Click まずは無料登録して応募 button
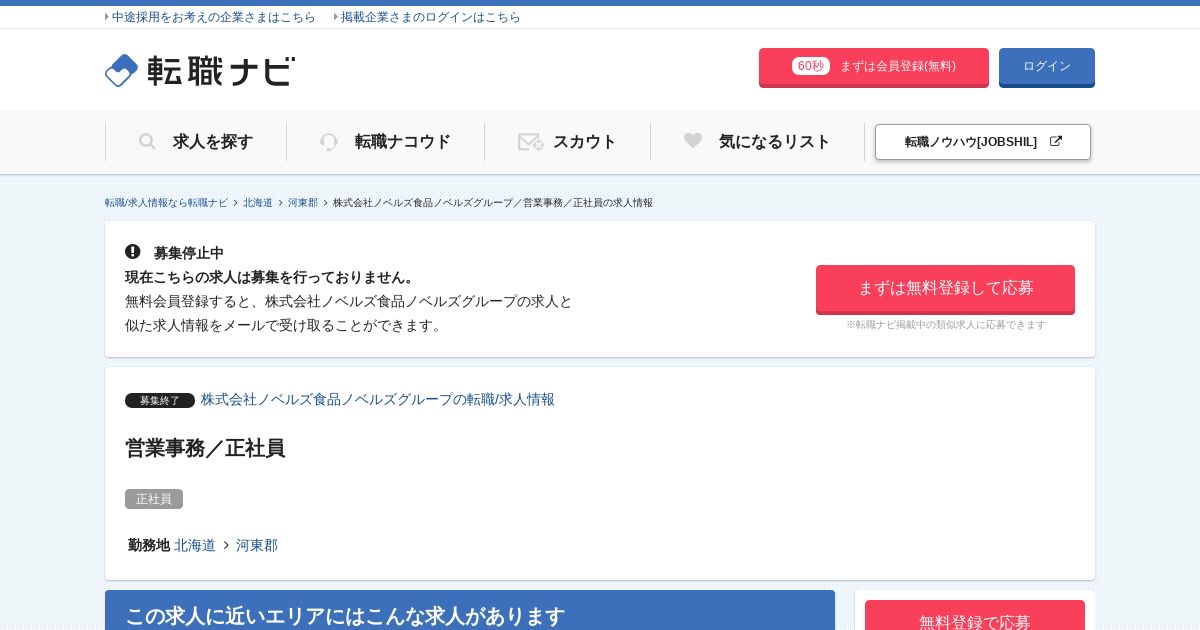 click(x=945, y=289)
